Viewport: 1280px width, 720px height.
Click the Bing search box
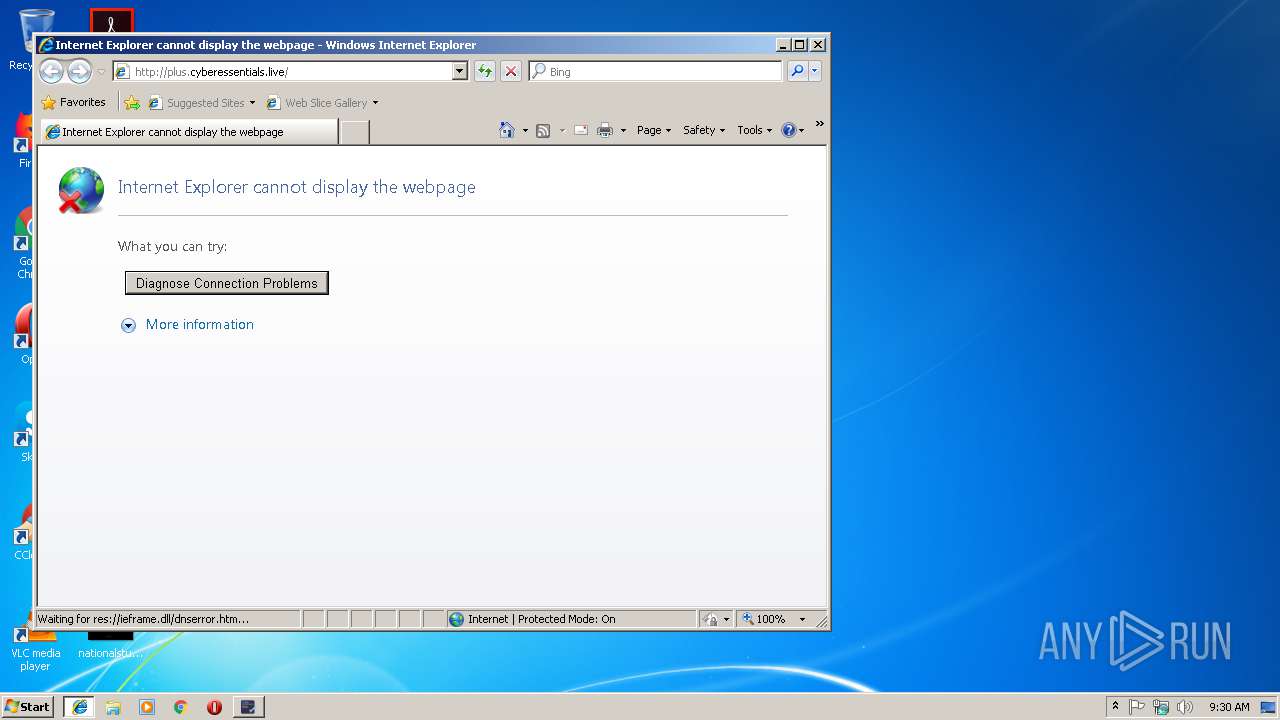[x=656, y=71]
